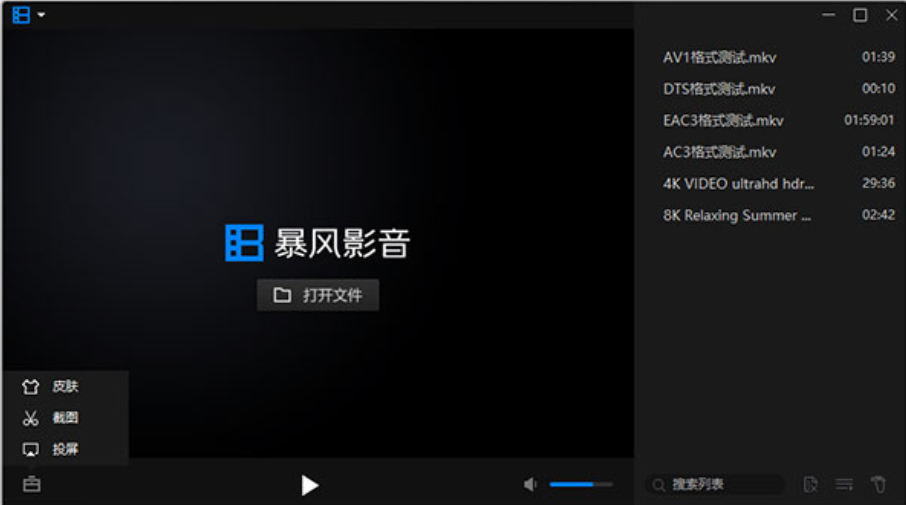906x505 pixels.
Task: Click the Baofeng logo icon in title bar
Action: (21, 14)
